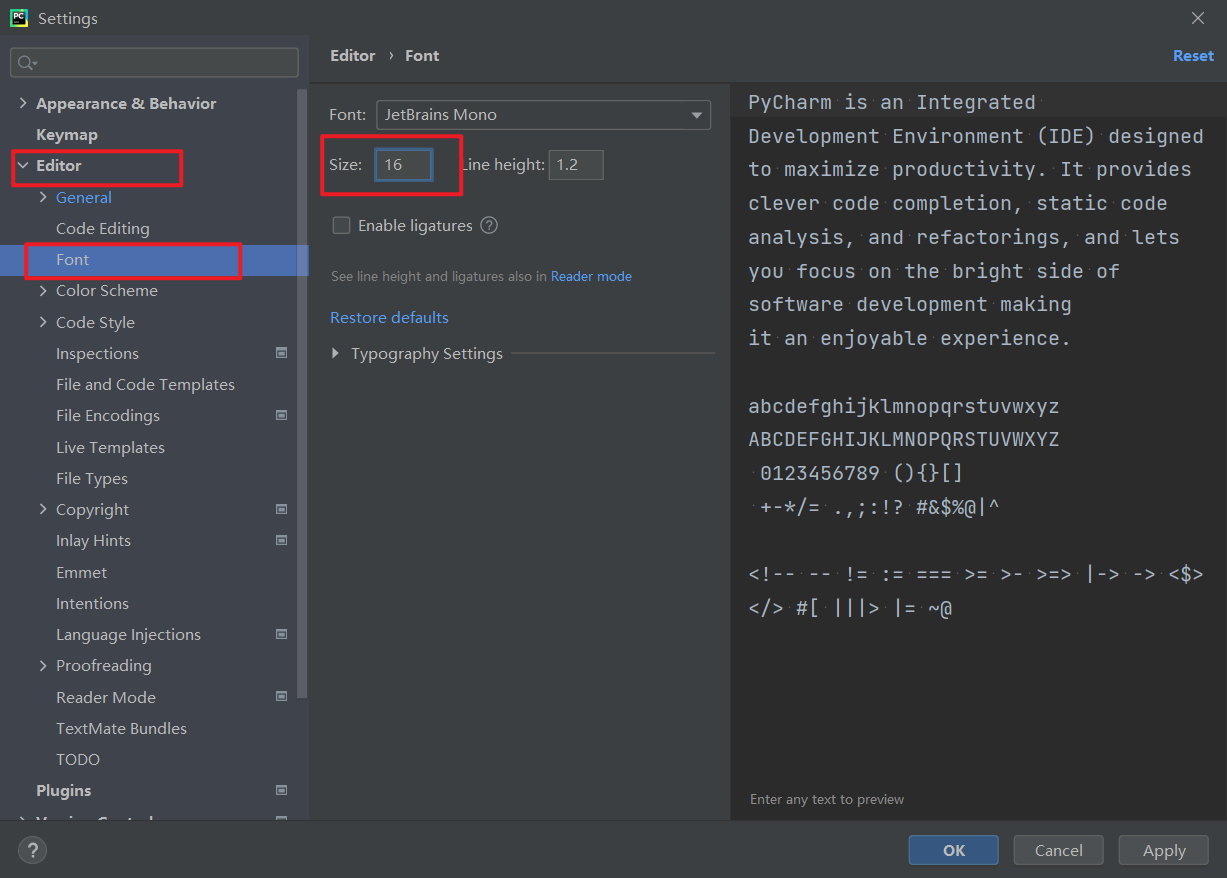The image size is (1227, 878).
Task: Click the help question mark button
Action: 32,851
